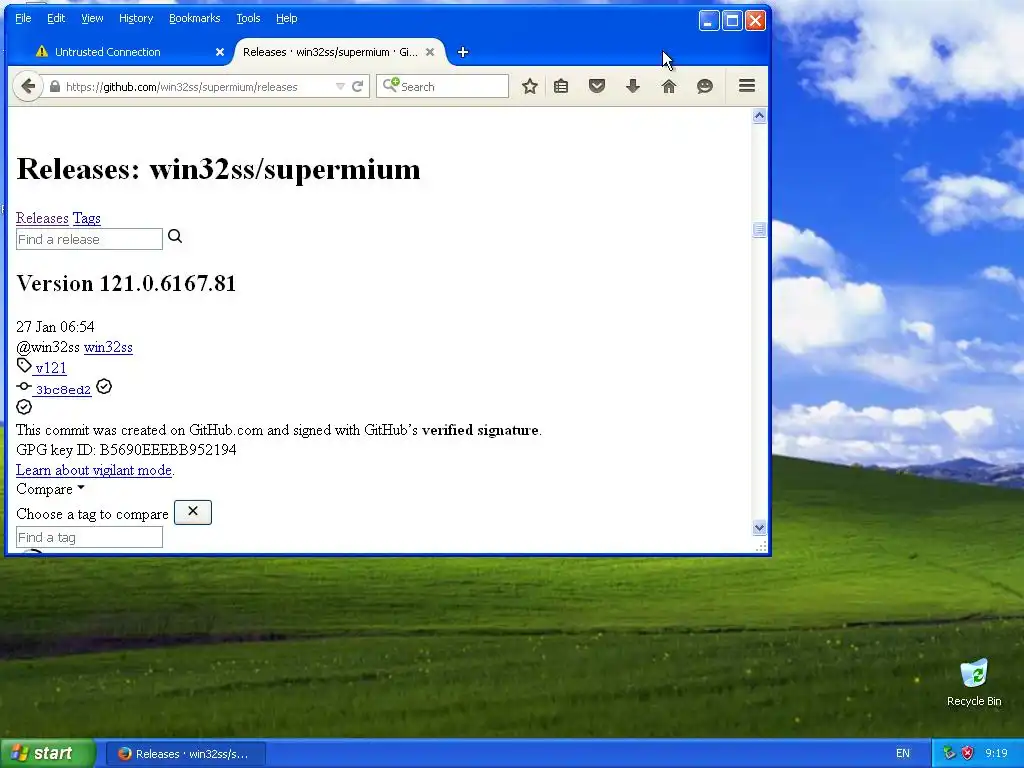Click the tag icon next to v121

point(24,366)
